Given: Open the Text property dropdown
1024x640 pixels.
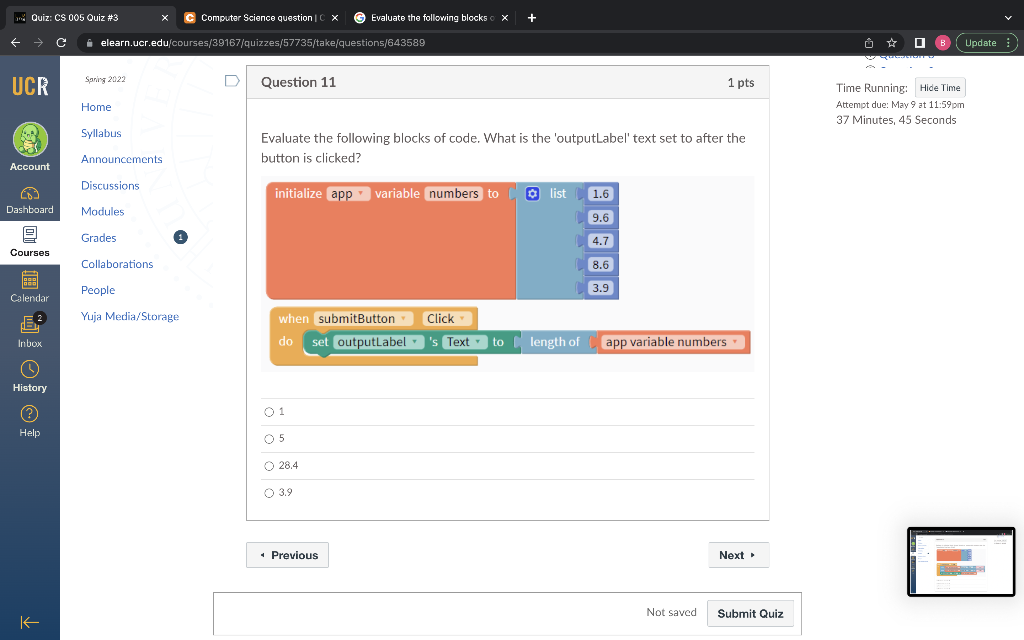Looking at the screenshot, I should point(465,342).
